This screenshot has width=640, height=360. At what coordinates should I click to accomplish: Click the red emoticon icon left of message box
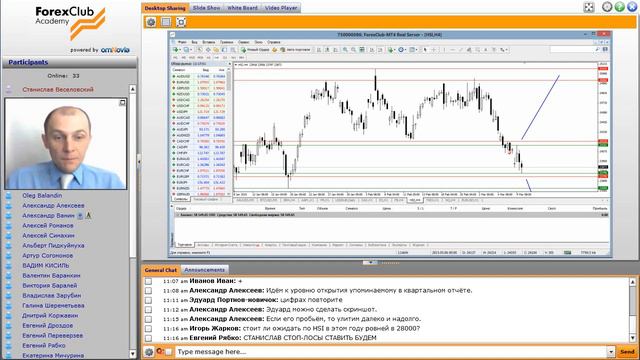pyautogui.click(x=160, y=351)
